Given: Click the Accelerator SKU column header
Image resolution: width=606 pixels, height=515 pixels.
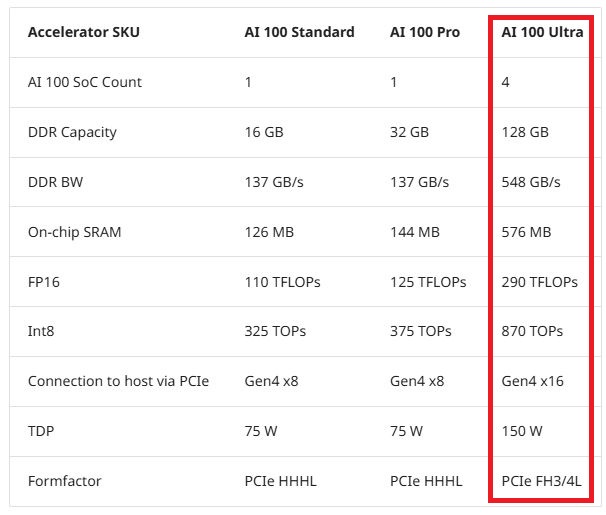Looking at the screenshot, I should click(84, 32).
